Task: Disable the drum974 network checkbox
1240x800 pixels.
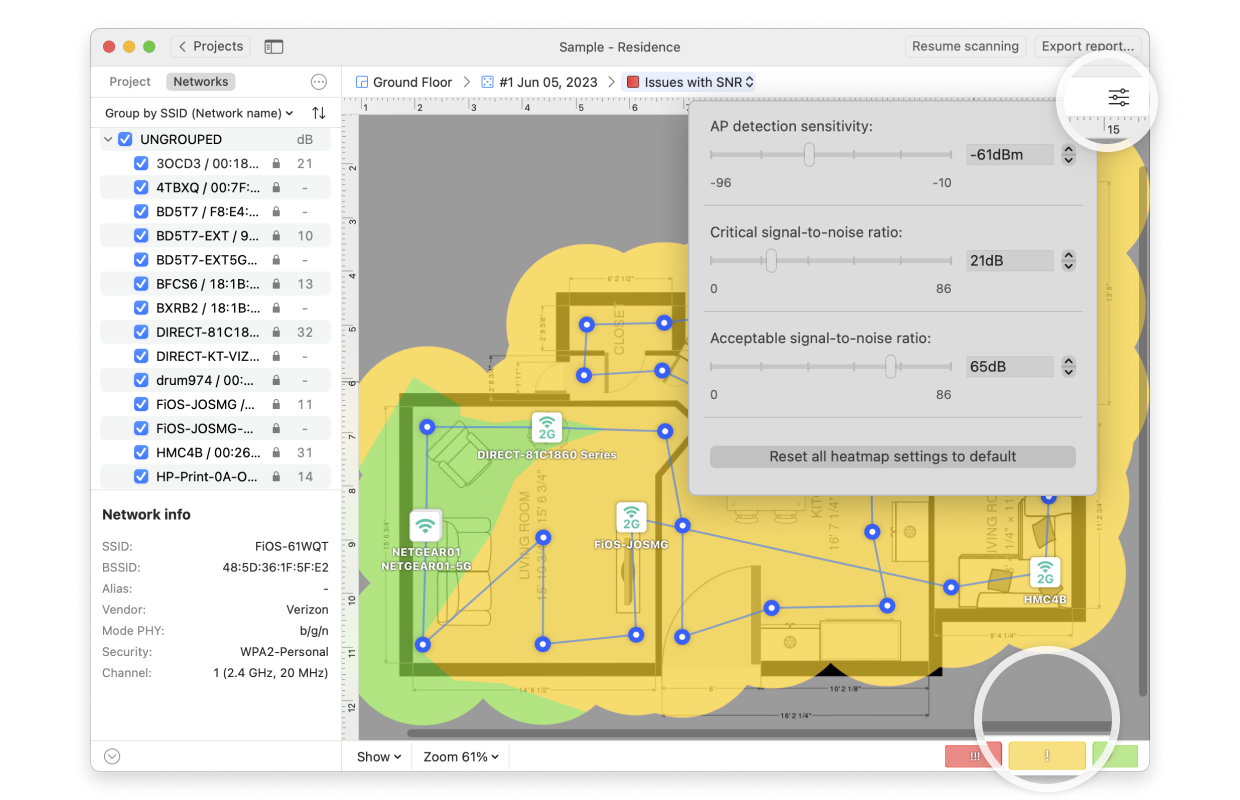Action: (x=142, y=380)
